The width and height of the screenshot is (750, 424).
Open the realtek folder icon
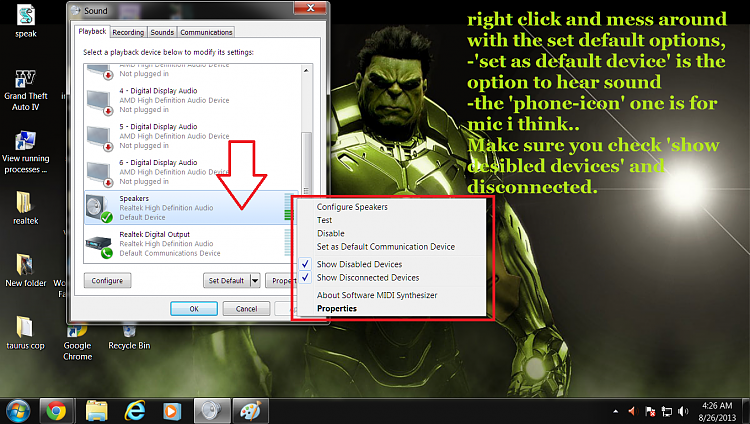[25, 208]
